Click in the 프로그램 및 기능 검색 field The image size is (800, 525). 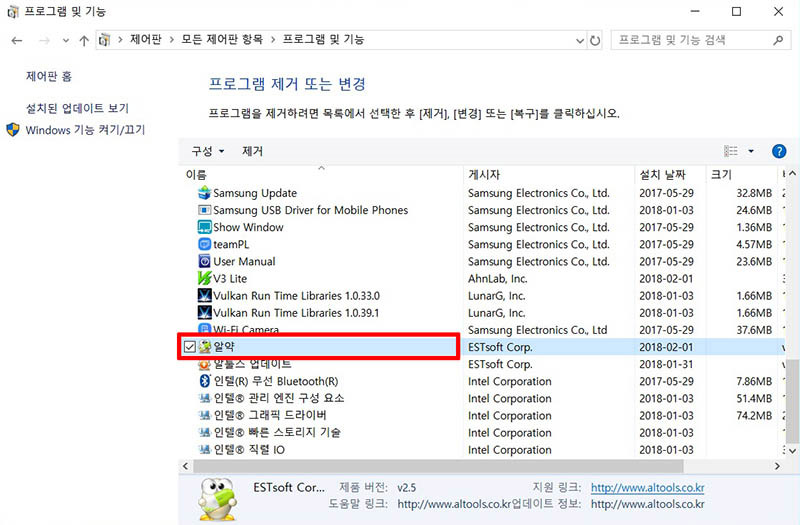pos(690,40)
